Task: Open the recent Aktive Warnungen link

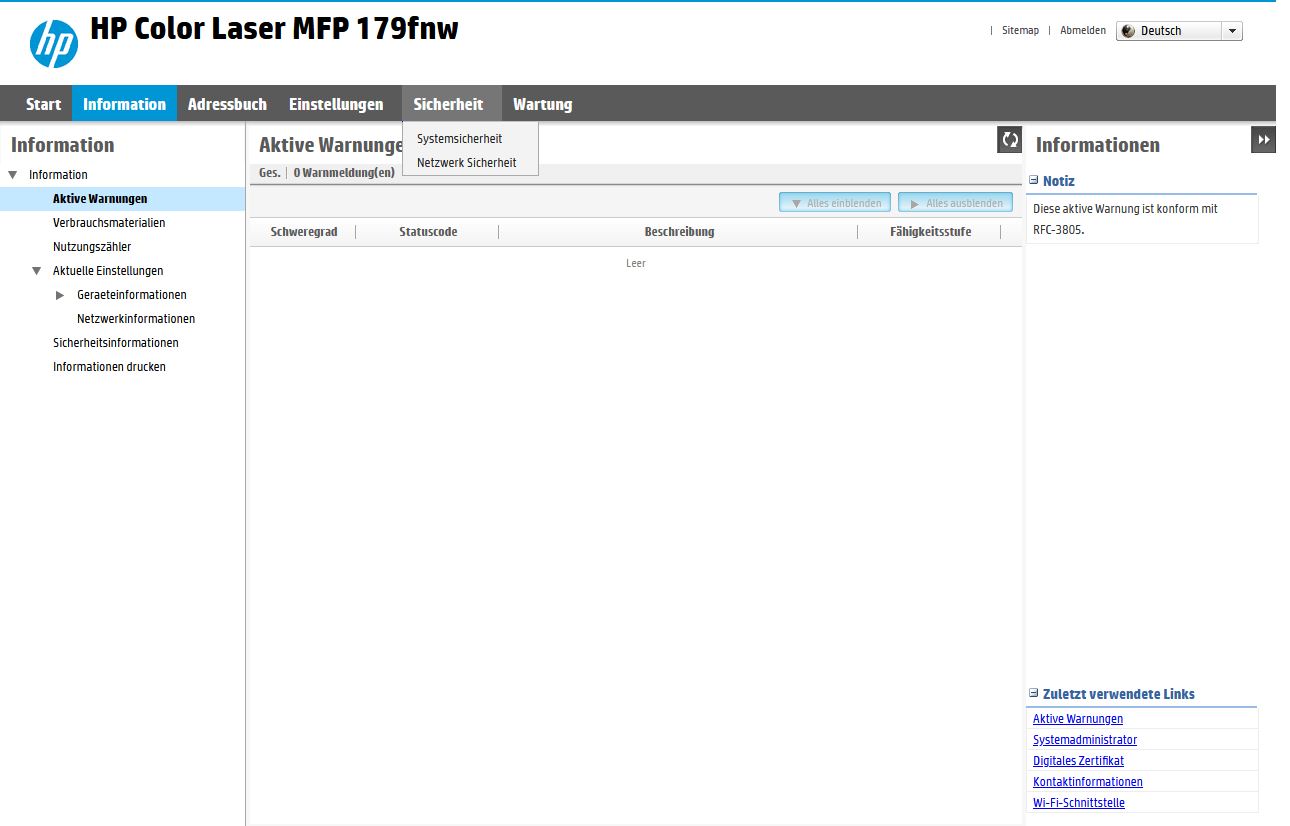Action: (x=1078, y=719)
